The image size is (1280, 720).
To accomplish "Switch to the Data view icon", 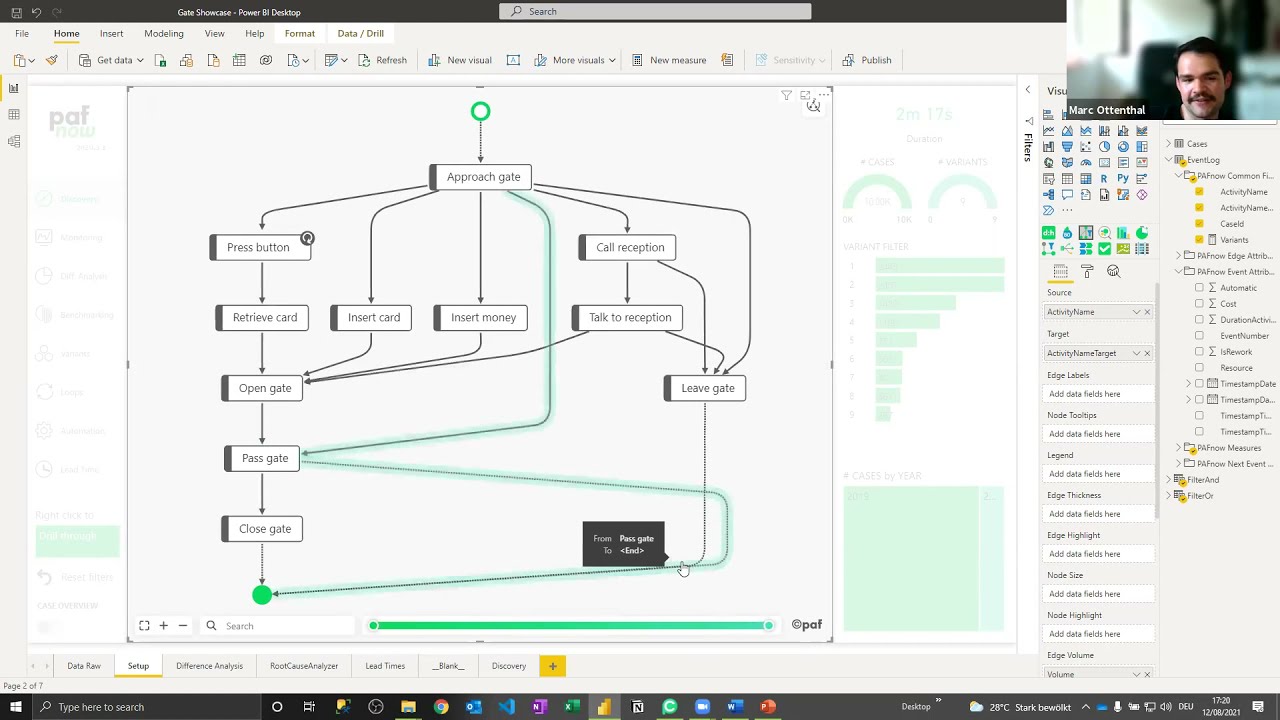I will pos(14,115).
